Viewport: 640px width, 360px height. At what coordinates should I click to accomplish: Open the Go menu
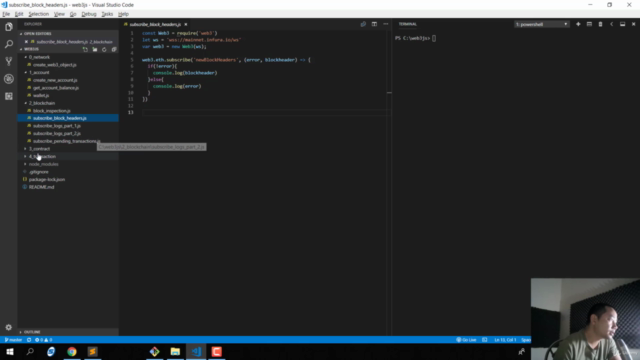pyautogui.click(x=73, y=14)
